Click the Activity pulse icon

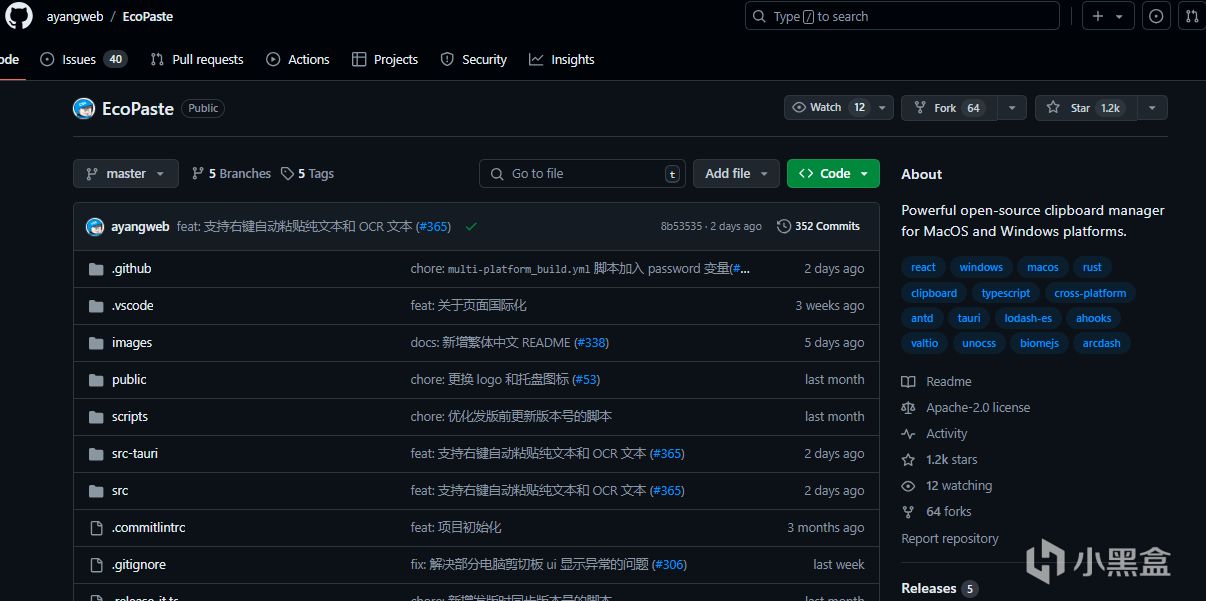(x=908, y=434)
